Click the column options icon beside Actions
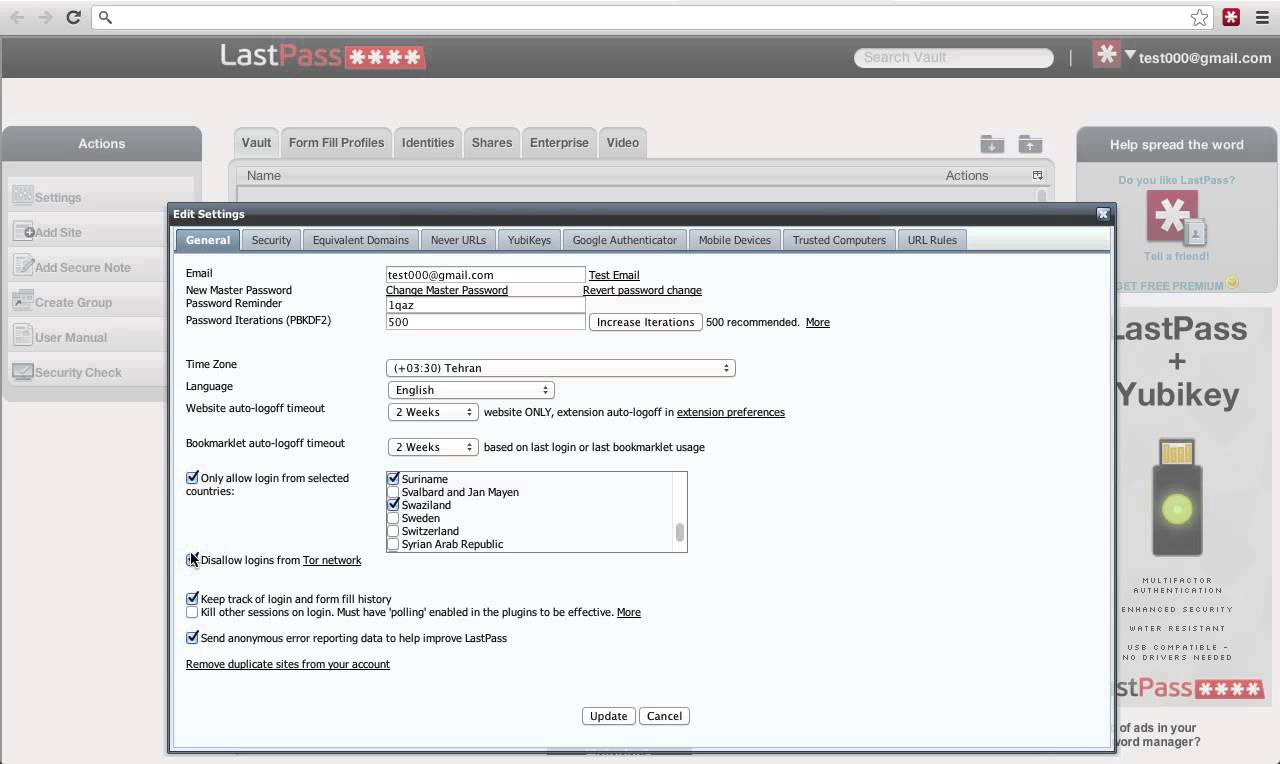This screenshot has width=1280, height=764. tap(1037, 175)
